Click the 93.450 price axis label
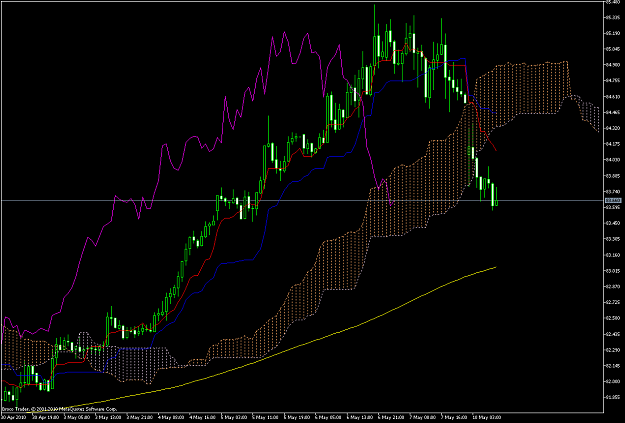 (613, 223)
